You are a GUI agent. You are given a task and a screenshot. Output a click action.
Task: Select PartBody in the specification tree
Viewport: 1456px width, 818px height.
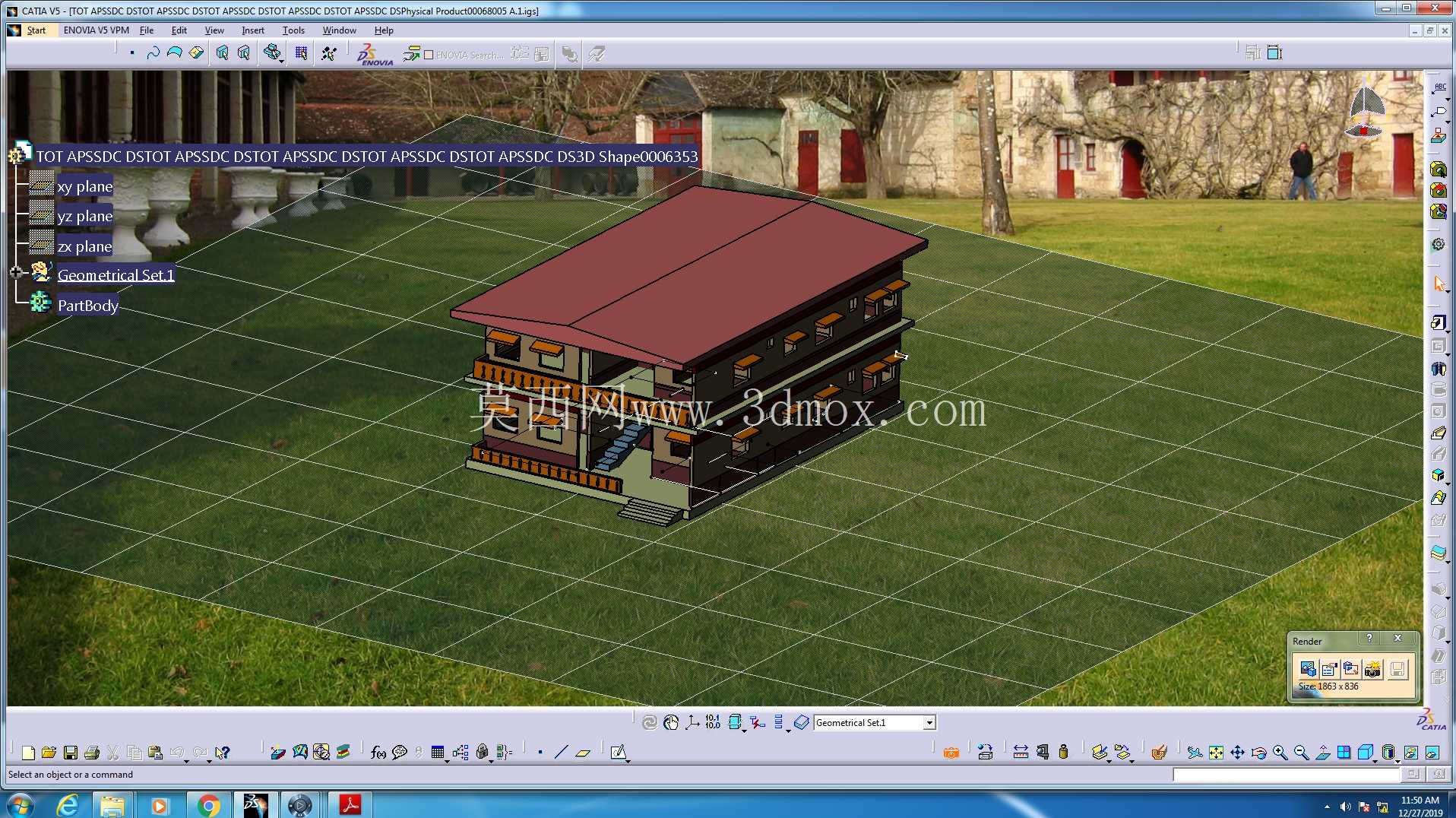click(87, 306)
